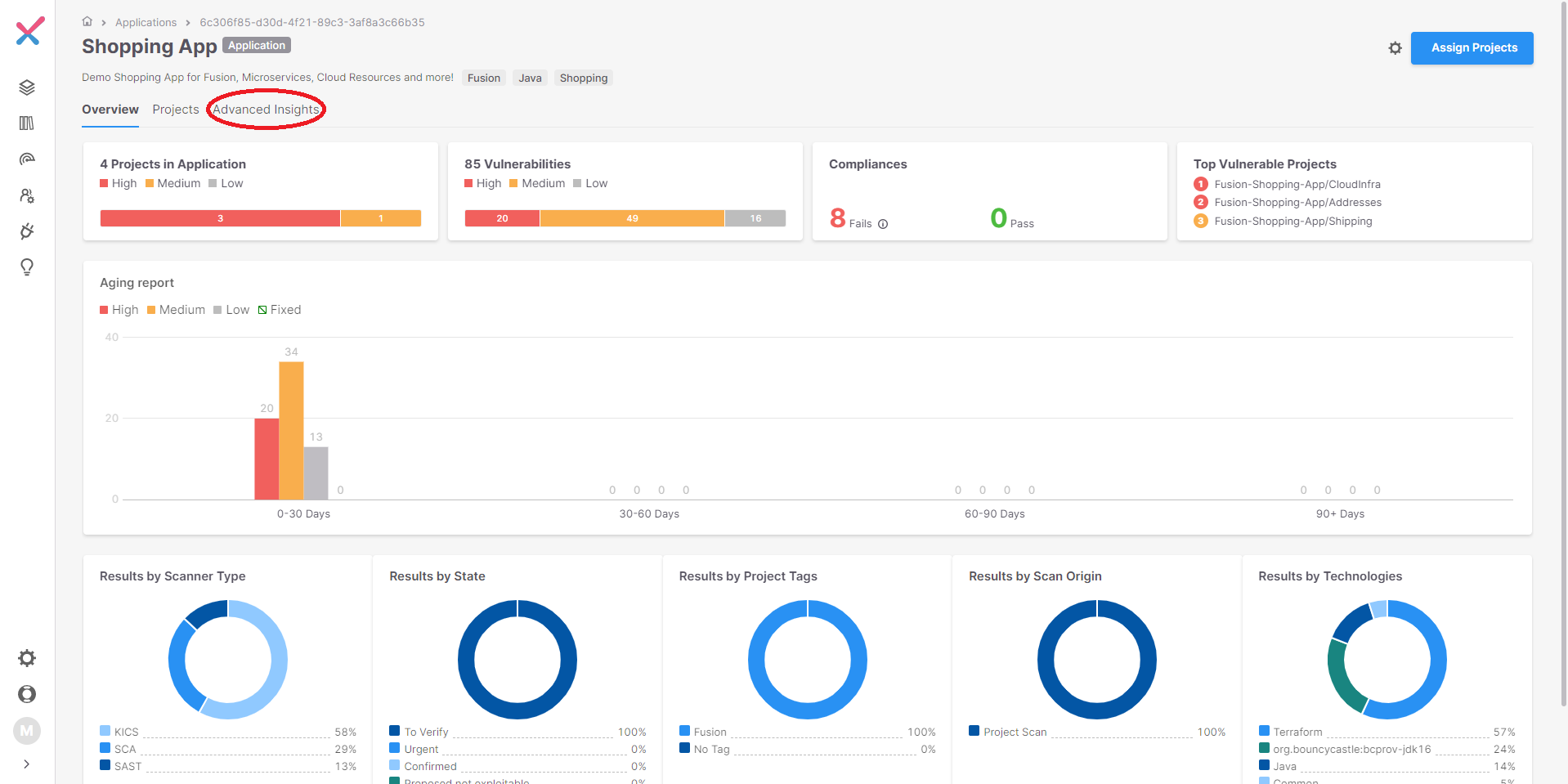Open the gear icon beside Assign Projects
The image size is (1568, 784).
point(1395,48)
